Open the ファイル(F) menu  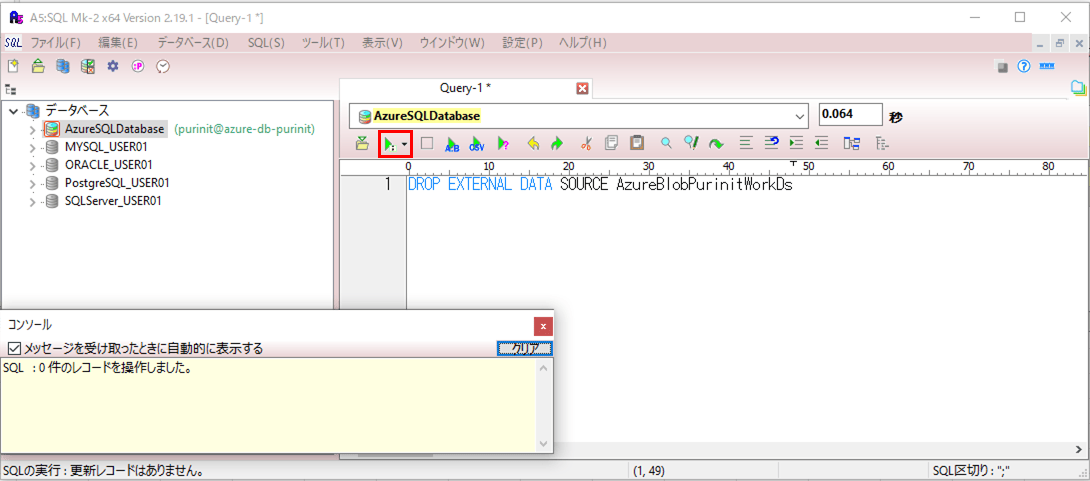click(x=56, y=42)
